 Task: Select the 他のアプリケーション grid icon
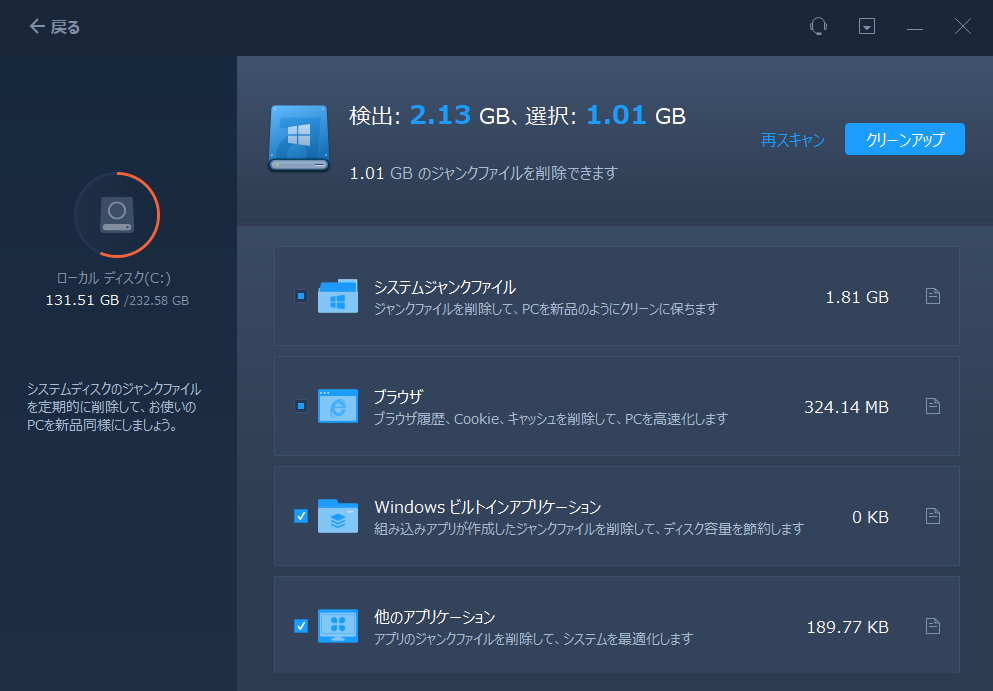coord(340,626)
